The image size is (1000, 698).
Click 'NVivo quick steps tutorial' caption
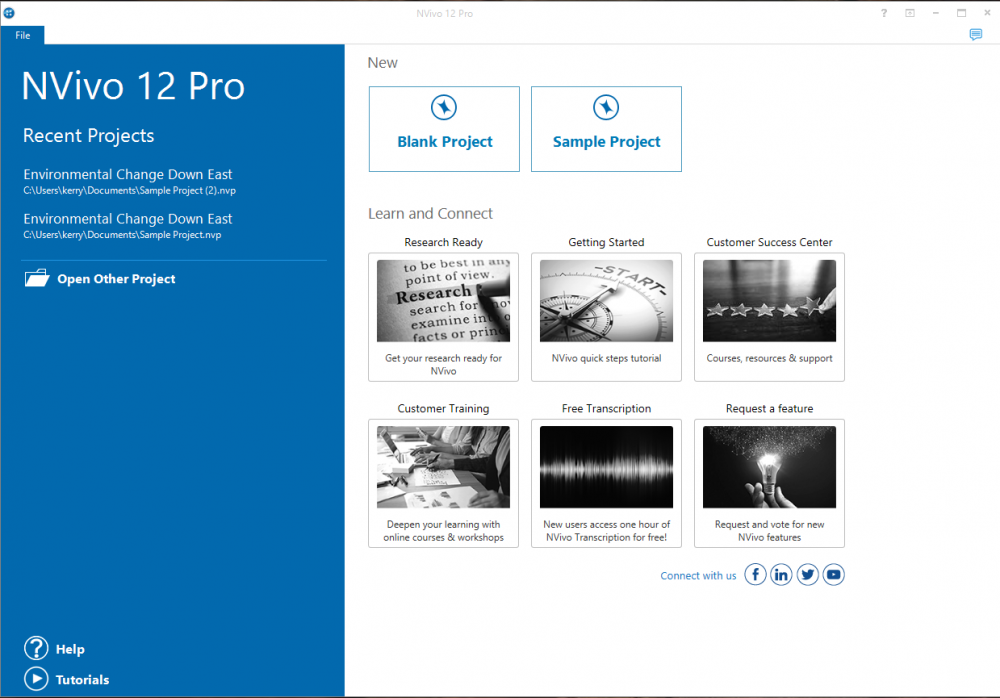tap(606, 358)
